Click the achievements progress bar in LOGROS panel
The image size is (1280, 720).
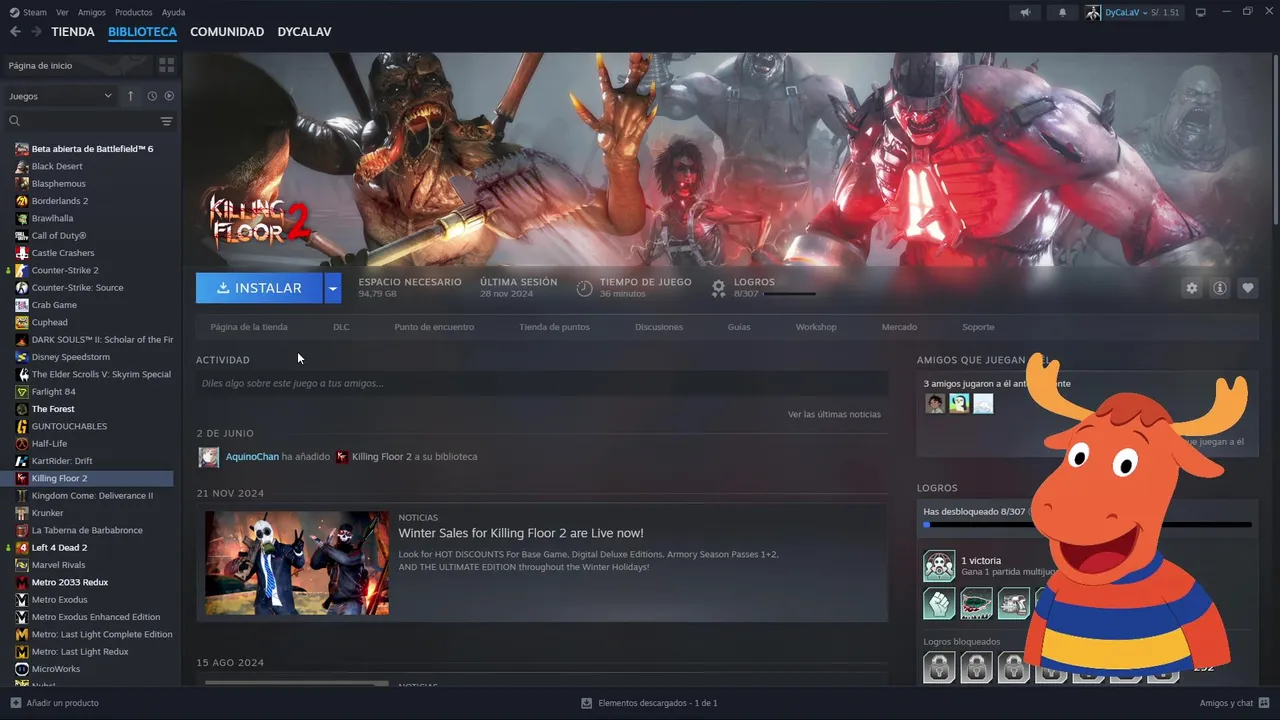coord(1087,524)
